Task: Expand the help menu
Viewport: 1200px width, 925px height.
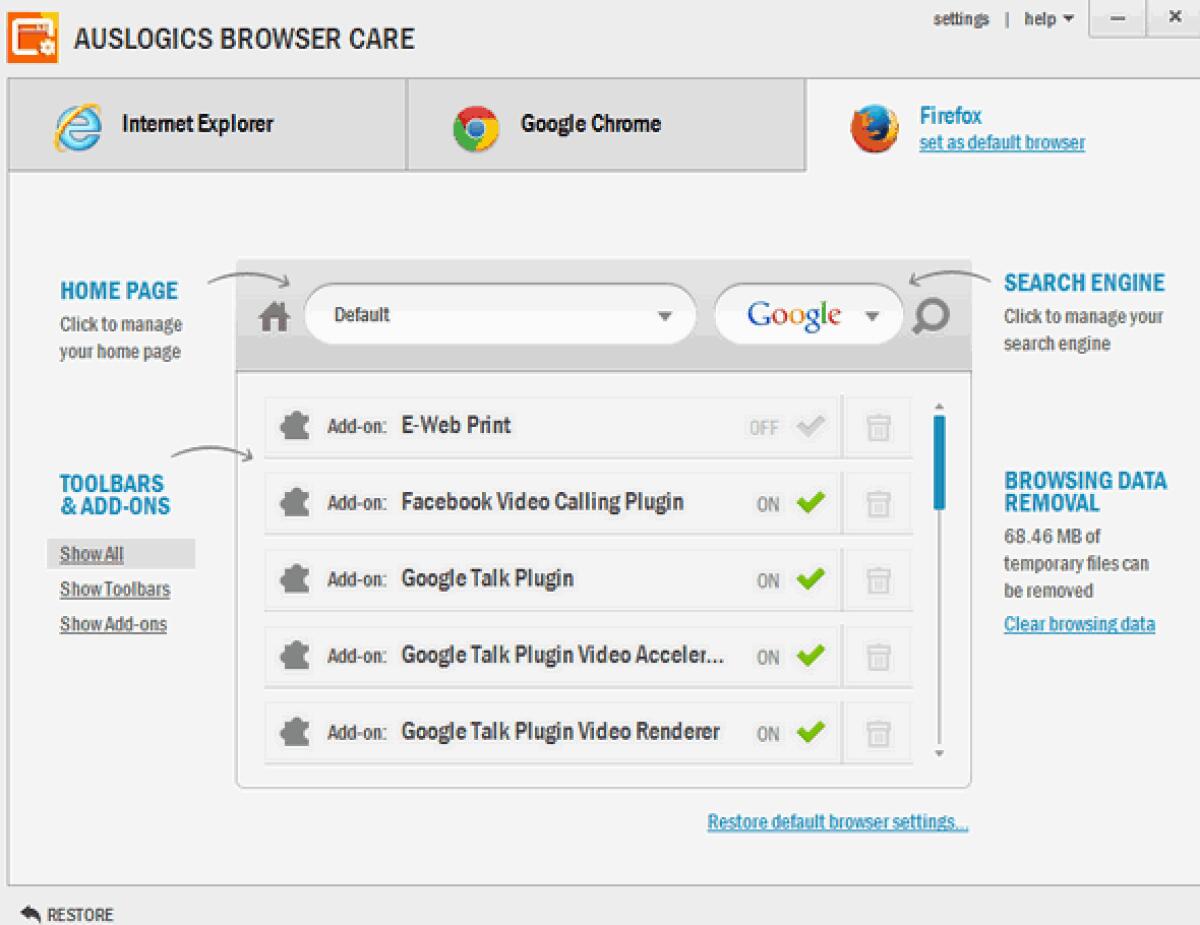Action: (x=1046, y=18)
